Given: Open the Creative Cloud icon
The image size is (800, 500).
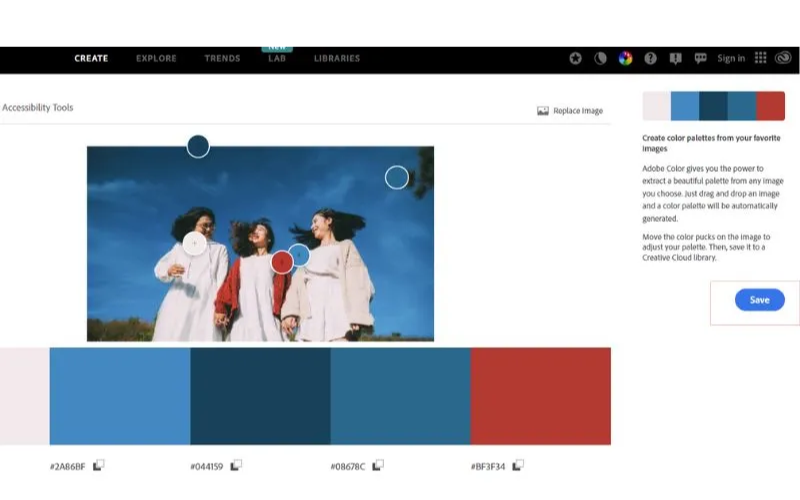Looking at the screenshot, I should [784, 58].
